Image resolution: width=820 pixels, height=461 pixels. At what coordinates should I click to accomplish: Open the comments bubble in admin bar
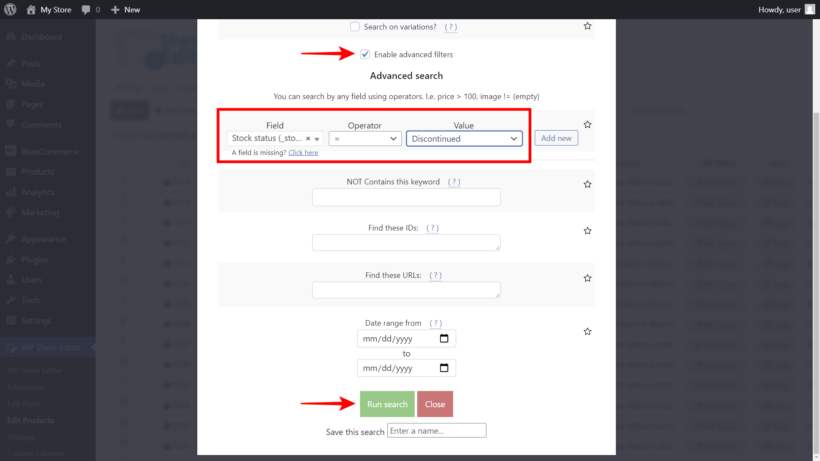click(x=86, y=9)
